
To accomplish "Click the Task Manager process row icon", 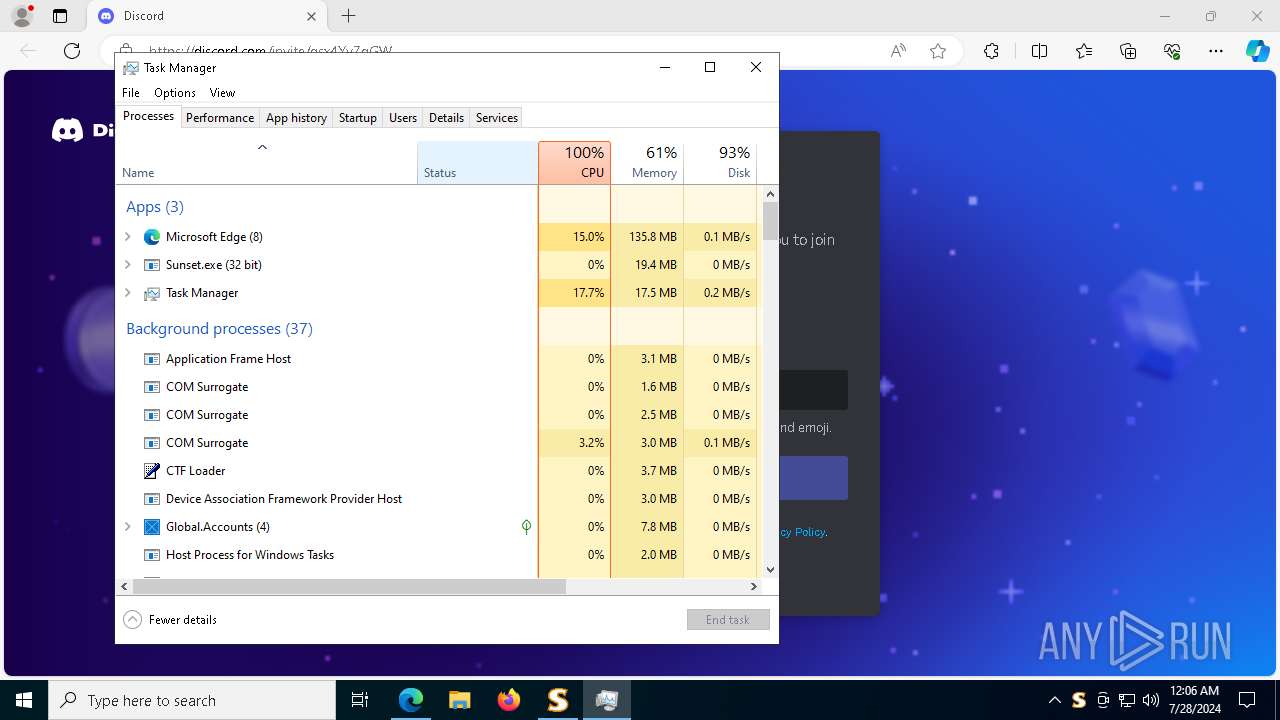I will pyautogui.click(x=152, y=293).
